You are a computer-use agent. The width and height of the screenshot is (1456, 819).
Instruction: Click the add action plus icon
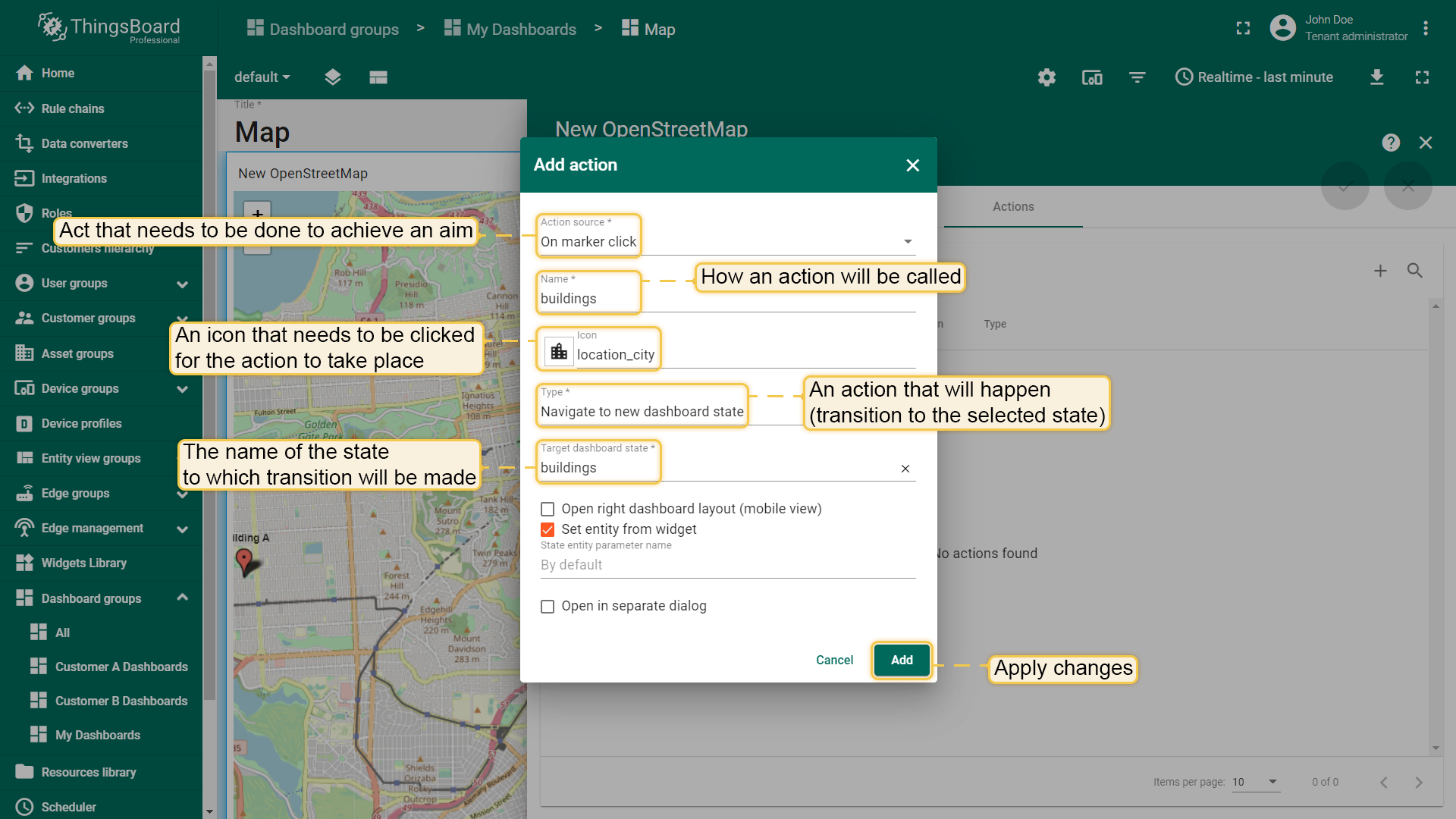(1380, 271)
